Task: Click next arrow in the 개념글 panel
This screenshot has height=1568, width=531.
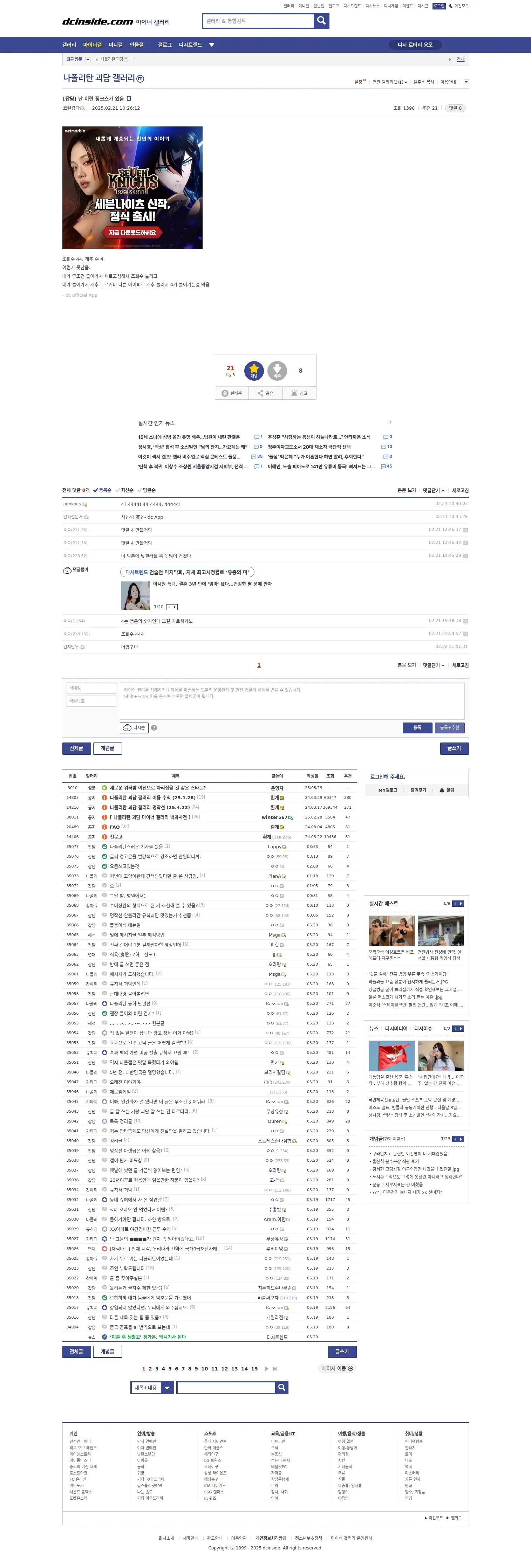Action: [x=461, y=1139]
